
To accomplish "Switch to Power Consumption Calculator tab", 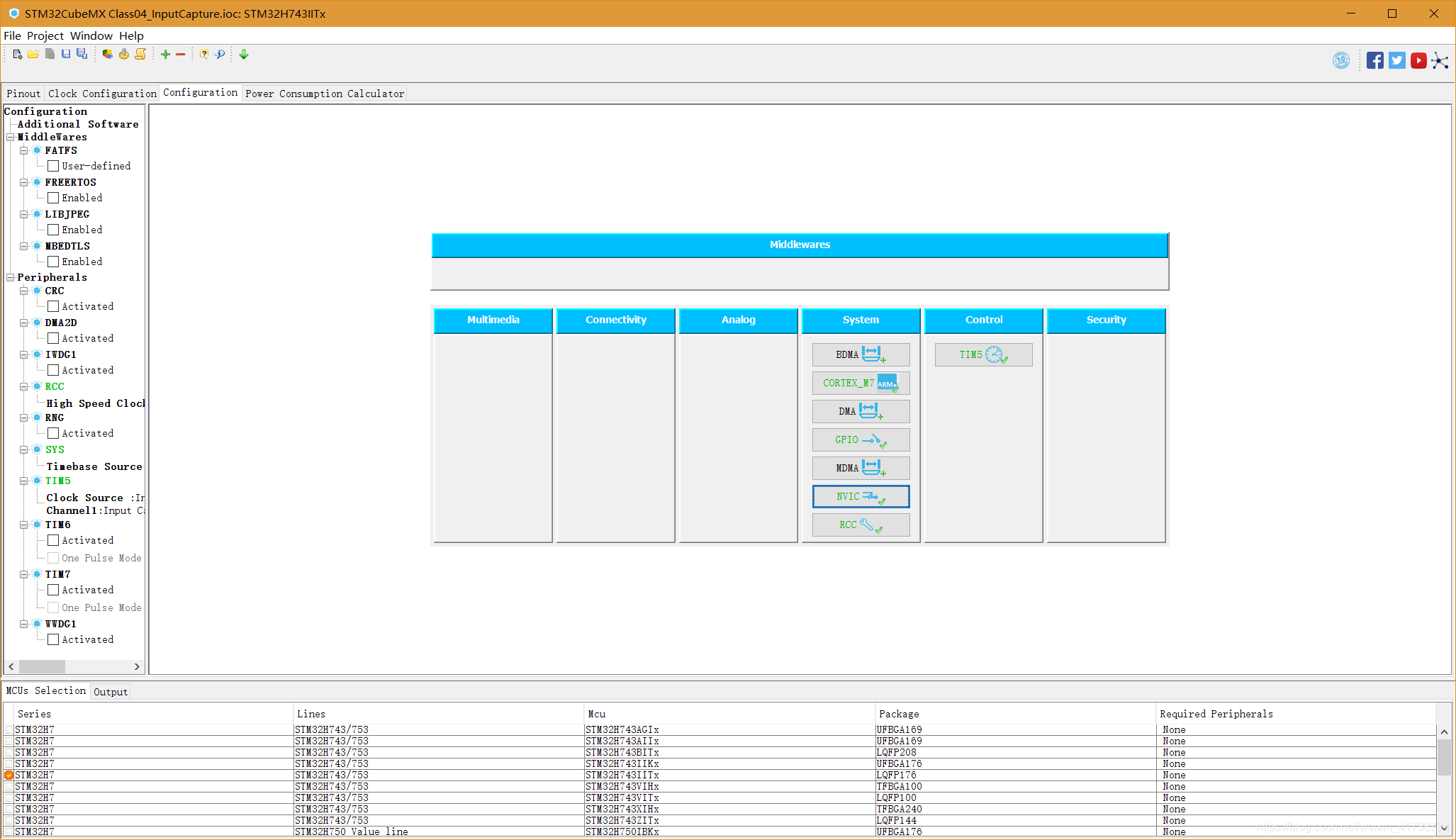I will click(x=325, y=94).
